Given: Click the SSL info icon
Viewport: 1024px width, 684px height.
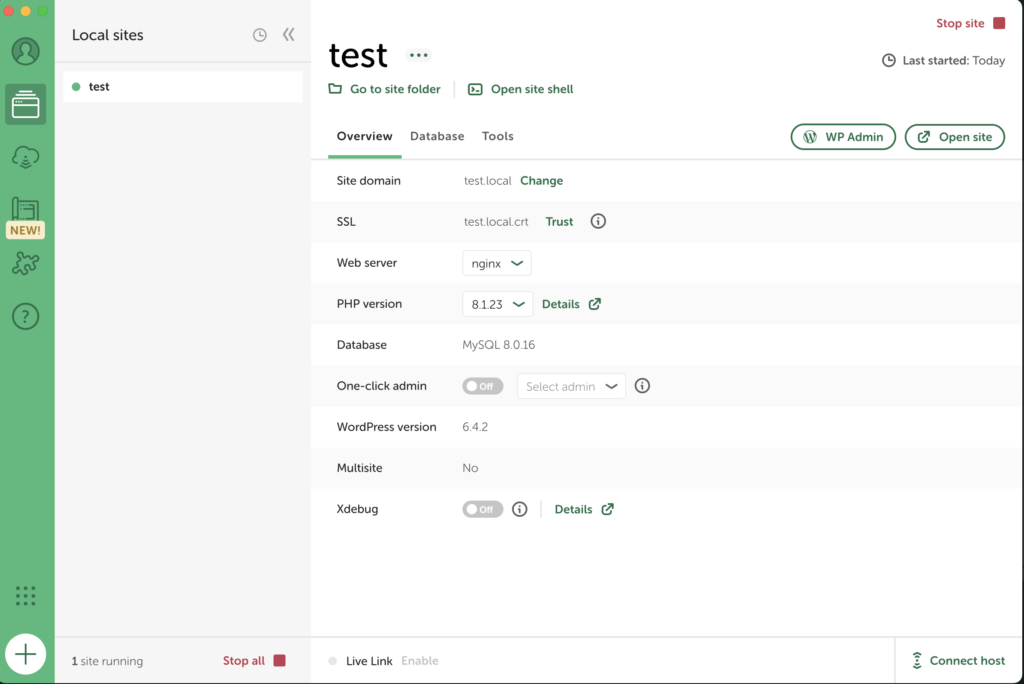Looking at the screenshot, I should click(x=598, y=221).
